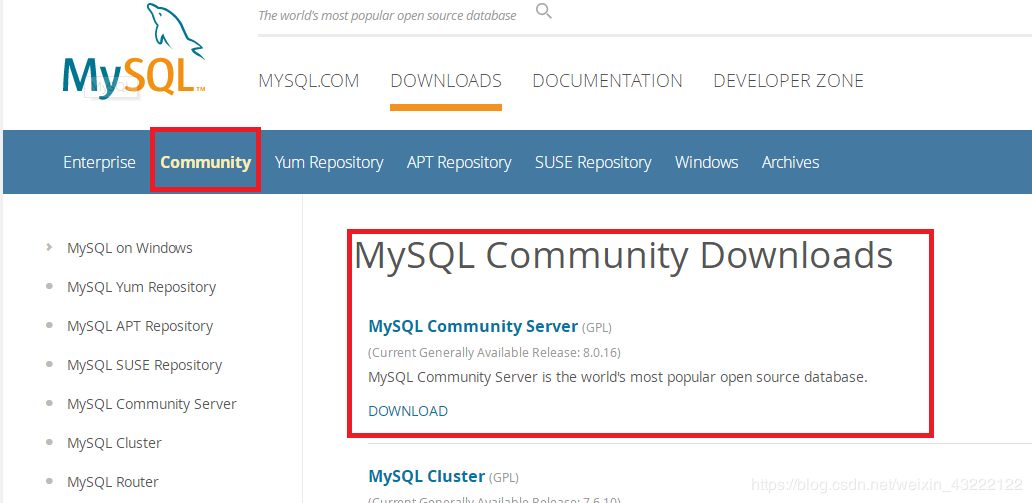Image resolution: width=1032 pixels, height=503 pixels.
Task: Open MySQL Yum Repository sidebar link
Action: 142,287
